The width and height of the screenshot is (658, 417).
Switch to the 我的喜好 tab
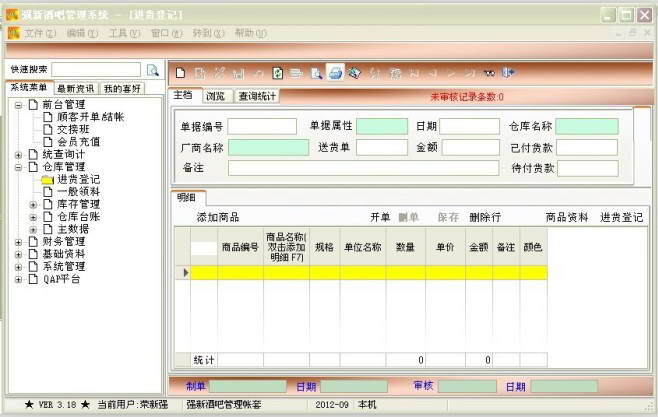point(122,89)
